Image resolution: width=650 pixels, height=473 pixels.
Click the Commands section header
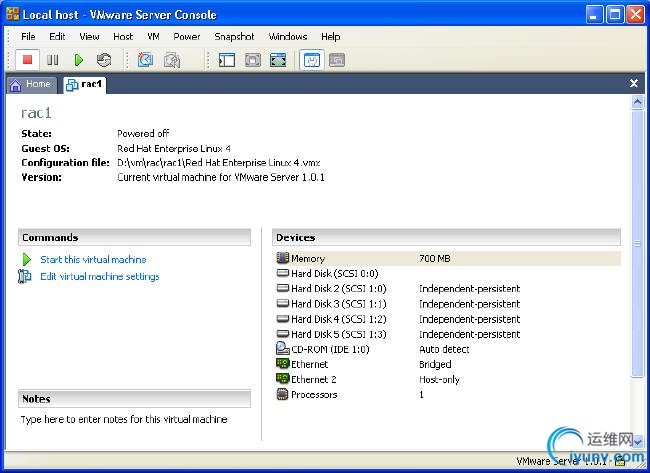tap(135, 237)
